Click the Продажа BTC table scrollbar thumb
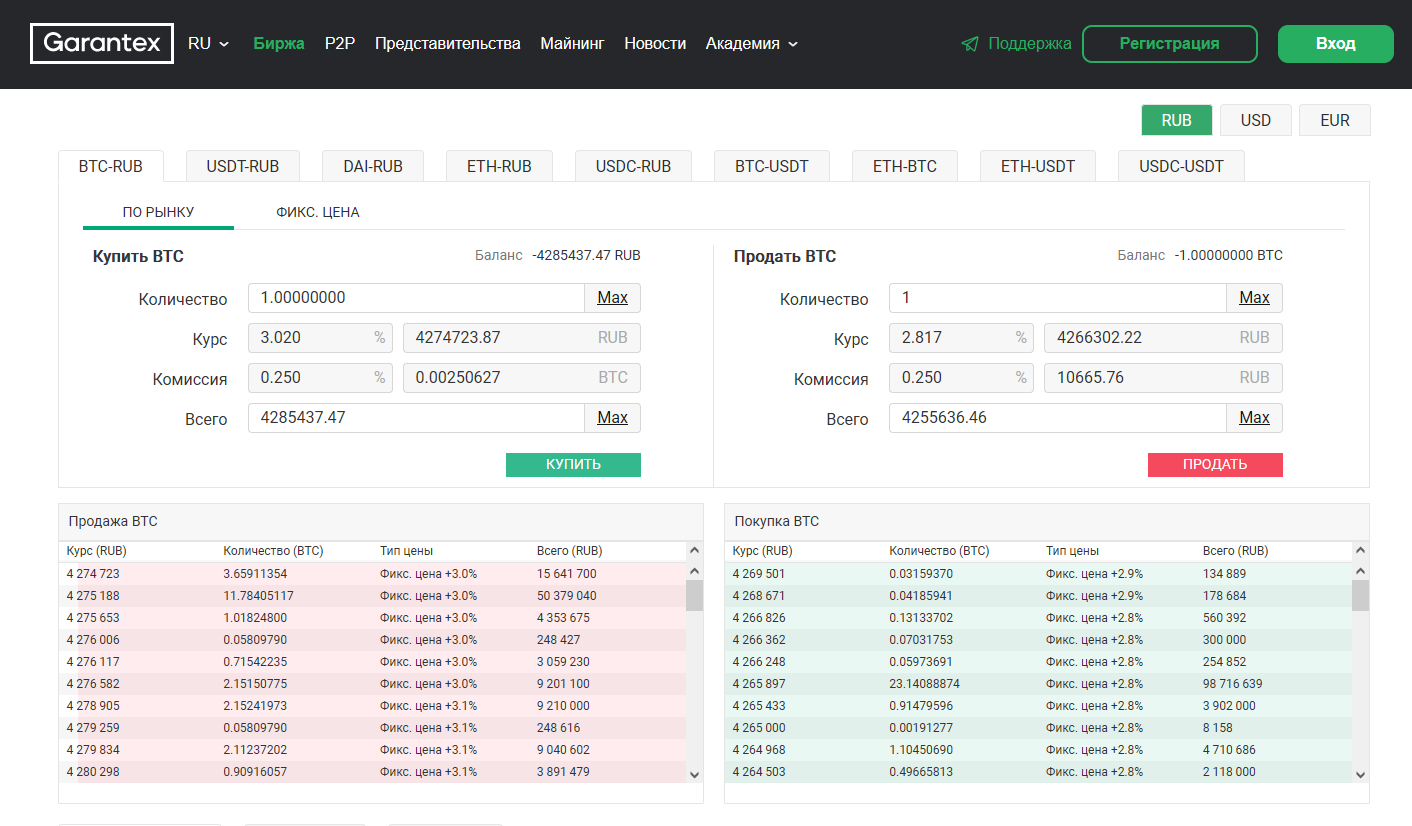The width and height of the screenshot is (1412, 826). (694, 594)
